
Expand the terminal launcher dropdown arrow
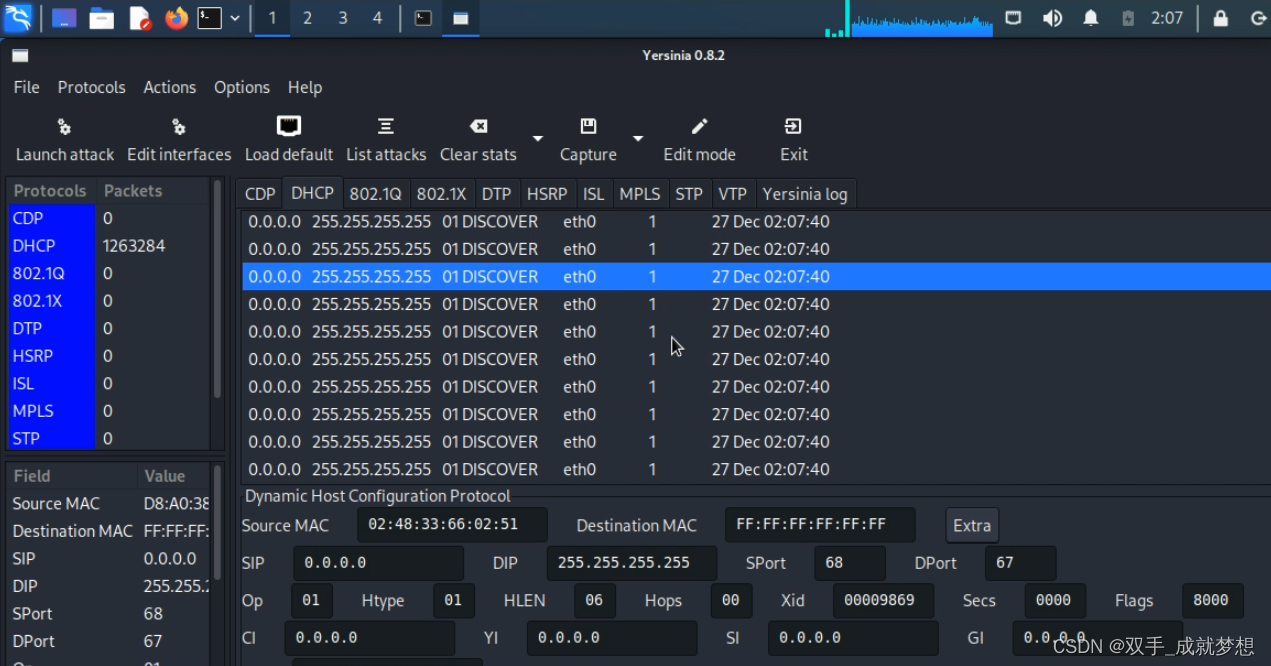click(235, 18)
